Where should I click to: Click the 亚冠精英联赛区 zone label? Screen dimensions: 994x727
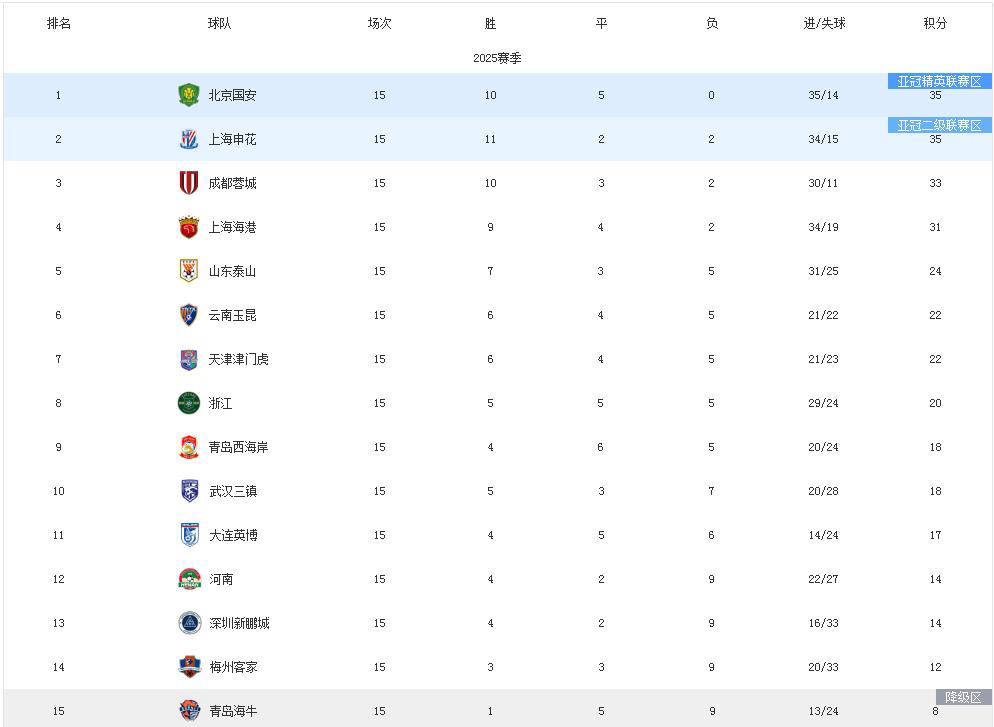939,82
